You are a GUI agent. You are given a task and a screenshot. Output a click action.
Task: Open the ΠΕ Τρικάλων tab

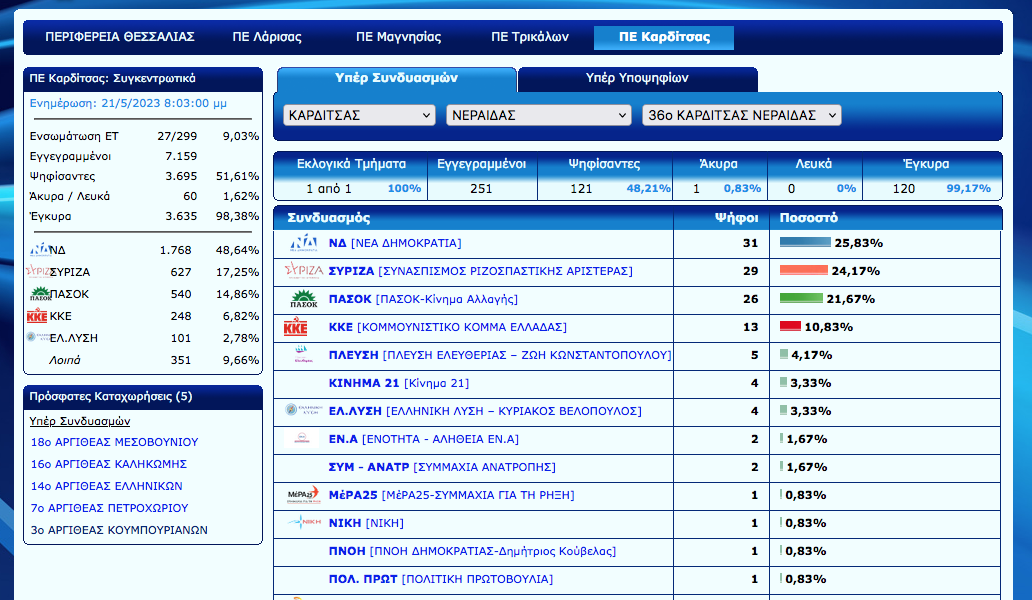tap(530, 37)
